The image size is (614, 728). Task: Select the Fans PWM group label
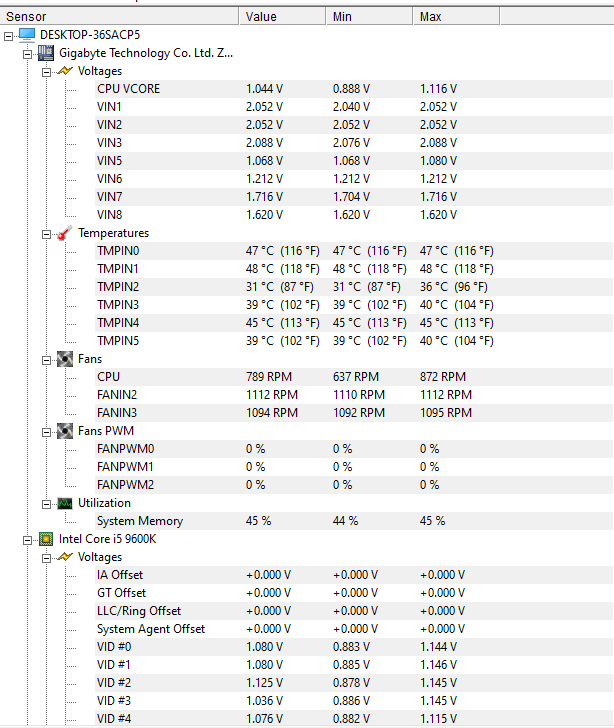106,431
